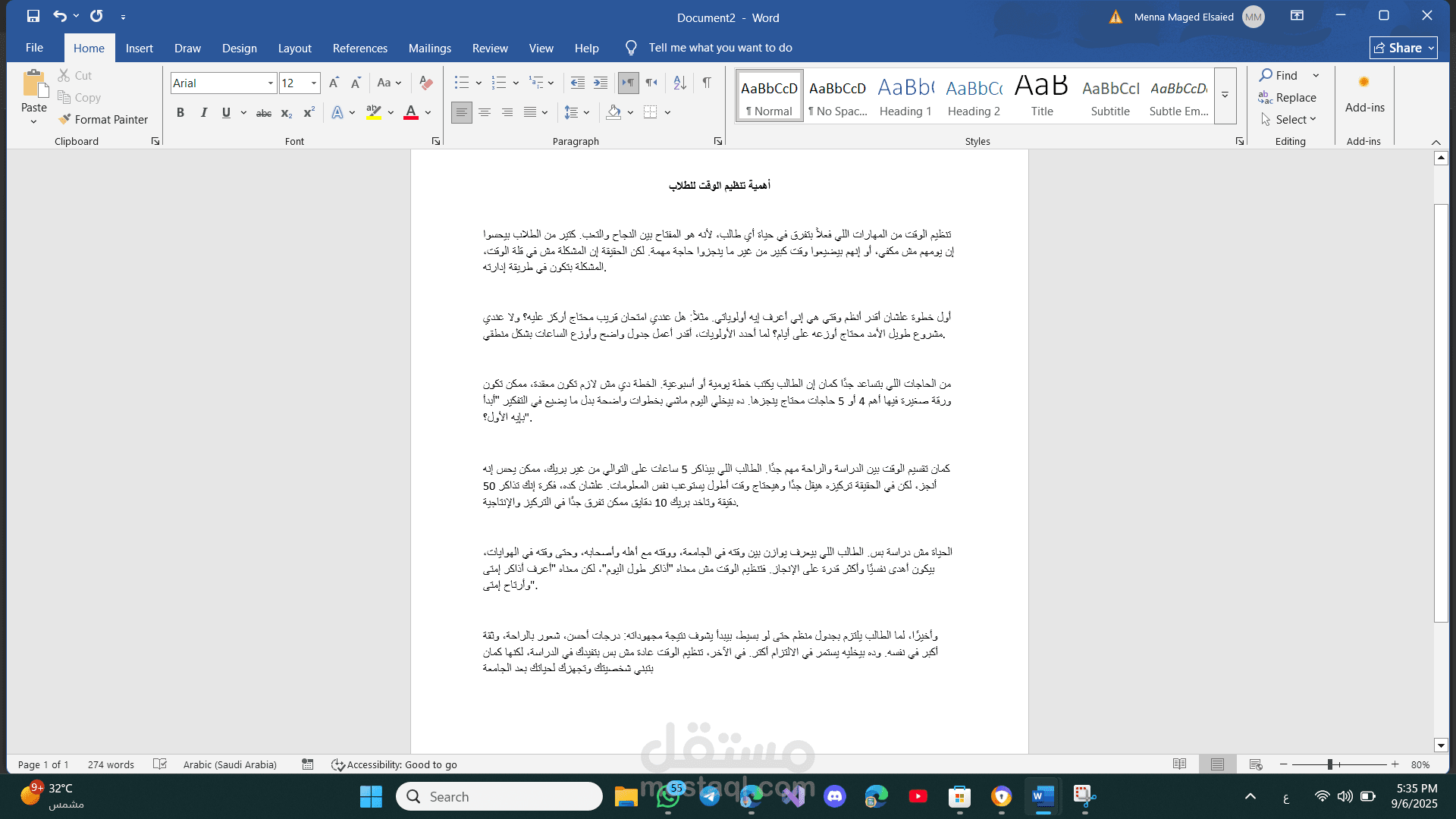Image resolution: width=1456 pixels, height=819 pixels.
Task: Open the Change Case dropdown
Action: coord(389,83)
